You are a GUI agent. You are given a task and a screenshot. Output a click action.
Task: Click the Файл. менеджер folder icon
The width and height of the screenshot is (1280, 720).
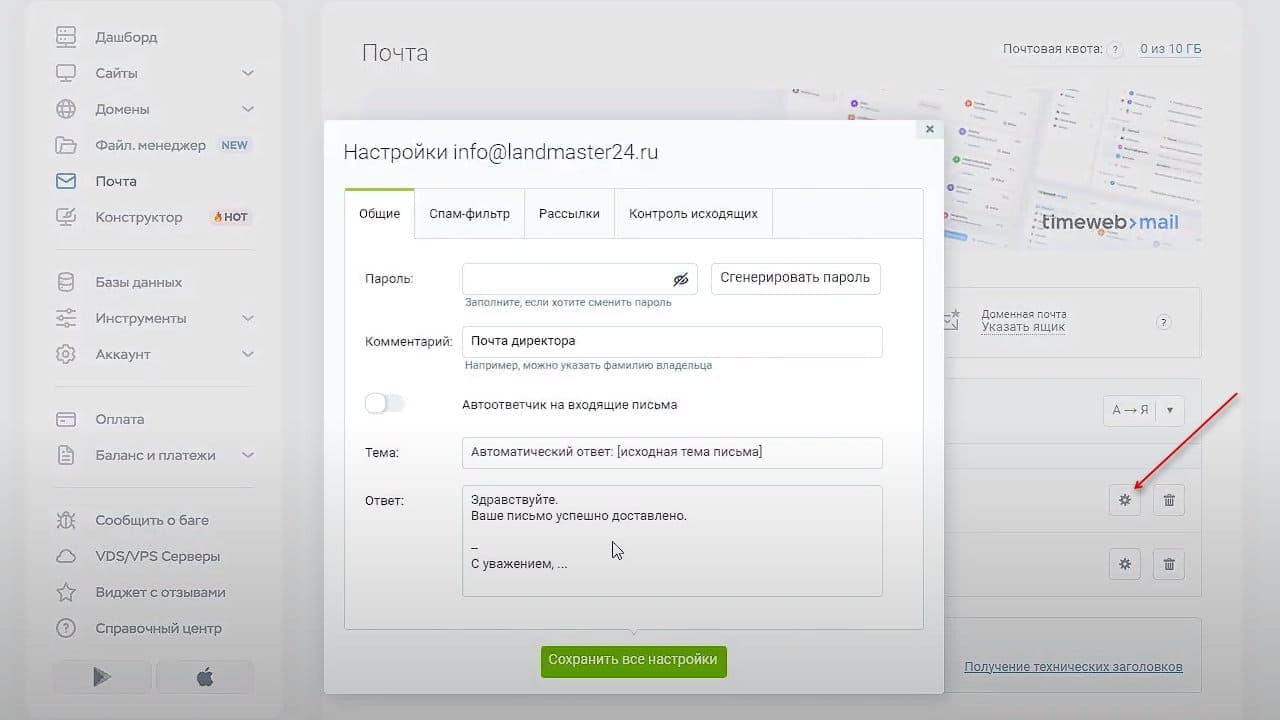point(66,145)
